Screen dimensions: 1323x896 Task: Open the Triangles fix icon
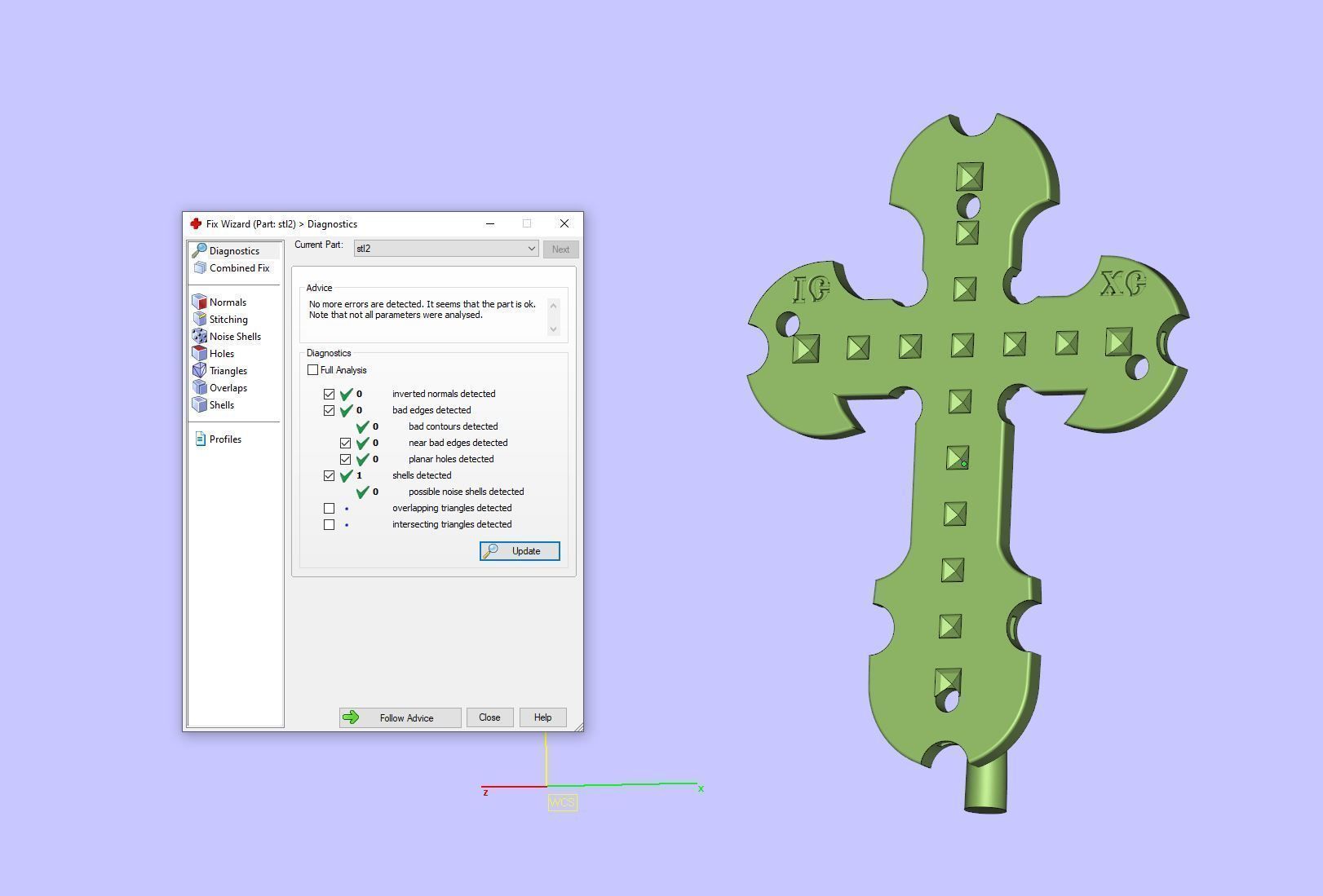199,370
